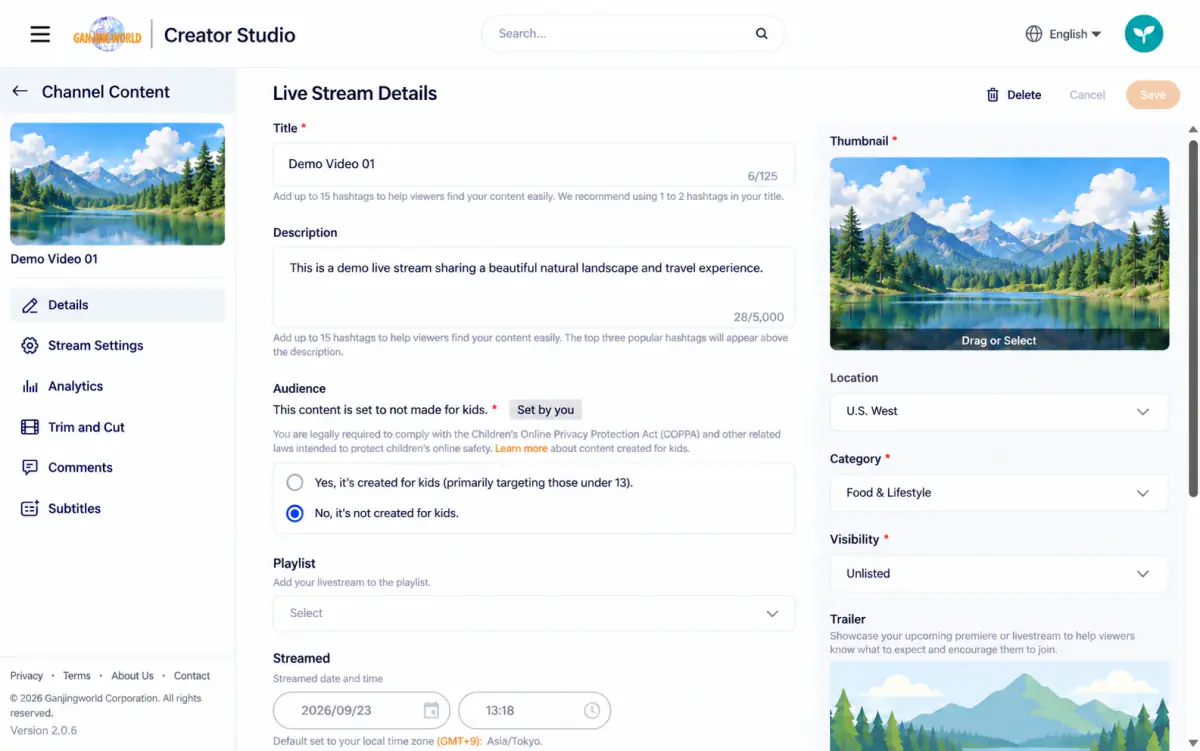1200x751 pixels.
Task: Go back using Channel Content arrow
Action: click(20, 91)
